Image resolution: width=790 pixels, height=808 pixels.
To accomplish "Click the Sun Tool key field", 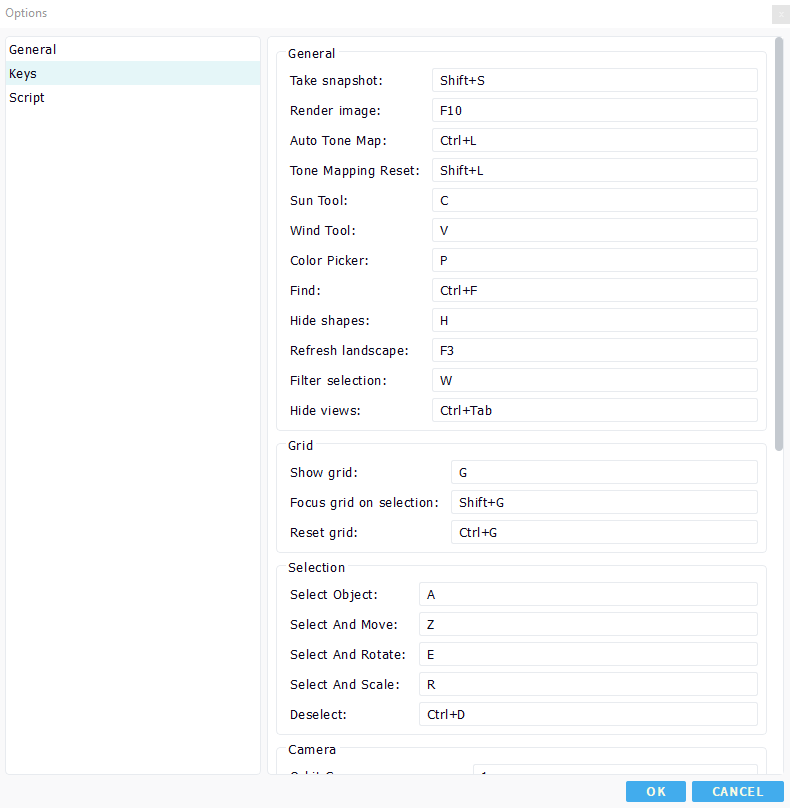I will (594, 201).
